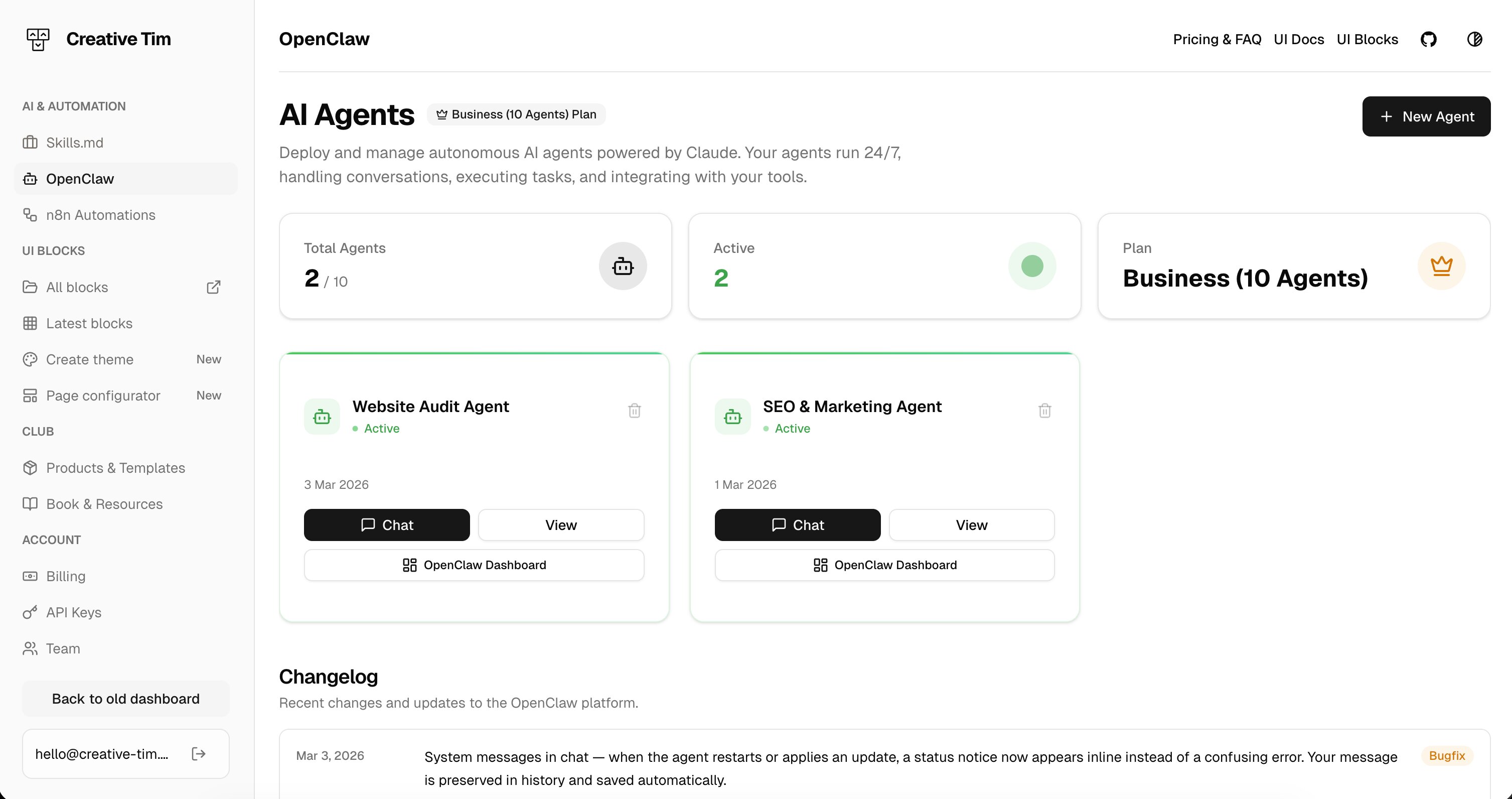Screen dimensions: 1512x799
Task: Click the Page configurator layout icon
Action: coord(30,395)
